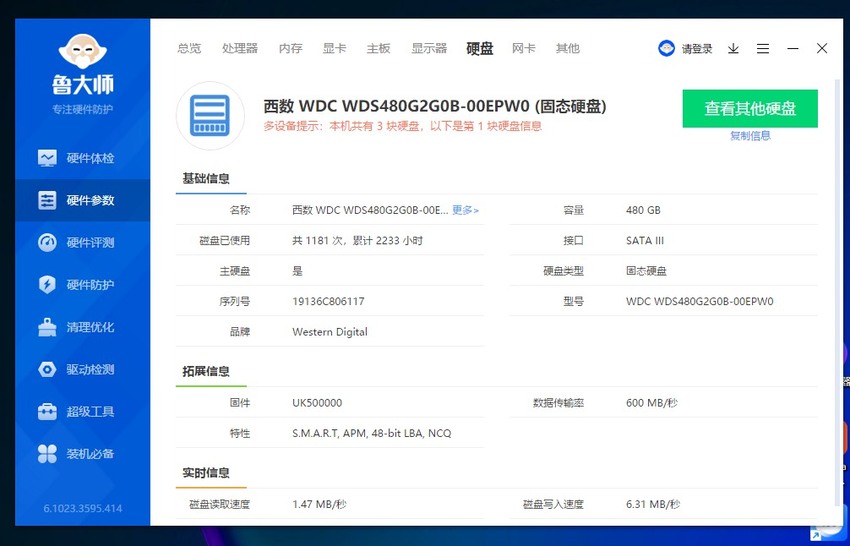Click 主硬盘 value 是
This screenshot has height=546, width=850.
[297, 271]
